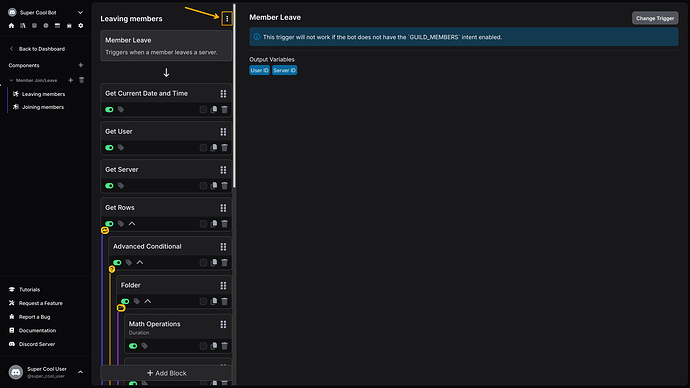Add a new component with the plus icon
690x388 pixels.
click(81, 65)
